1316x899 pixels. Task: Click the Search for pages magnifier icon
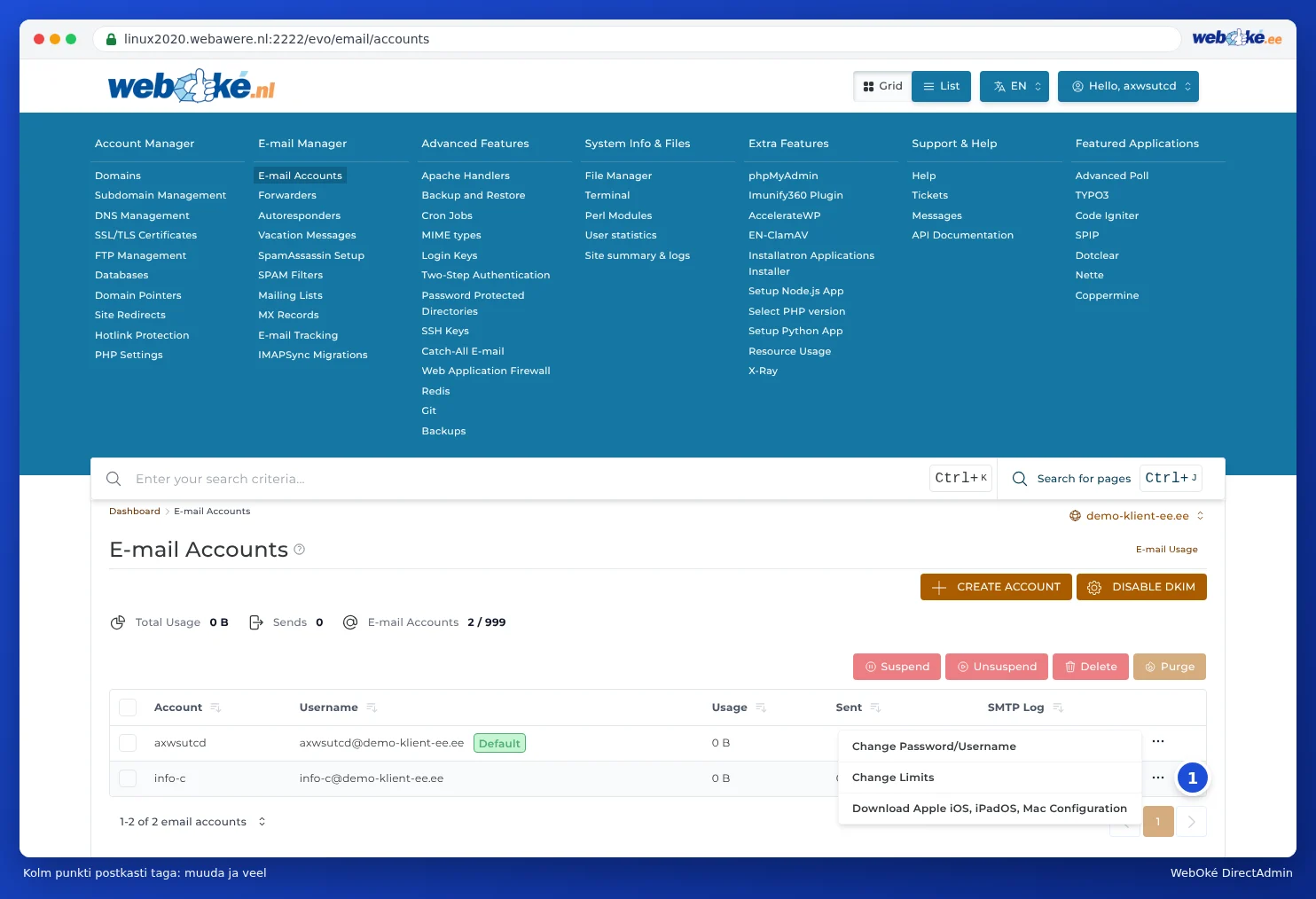(1020, 479)
